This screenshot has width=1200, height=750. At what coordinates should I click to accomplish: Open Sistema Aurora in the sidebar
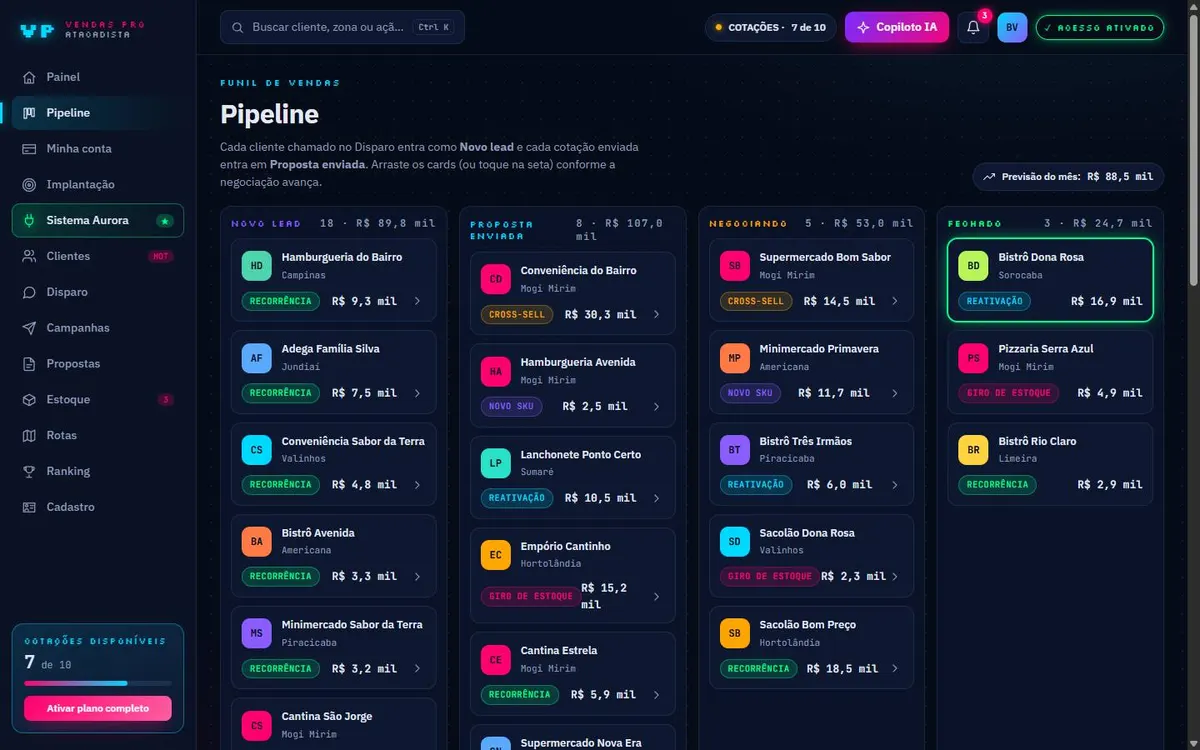[x=98, y=220]
